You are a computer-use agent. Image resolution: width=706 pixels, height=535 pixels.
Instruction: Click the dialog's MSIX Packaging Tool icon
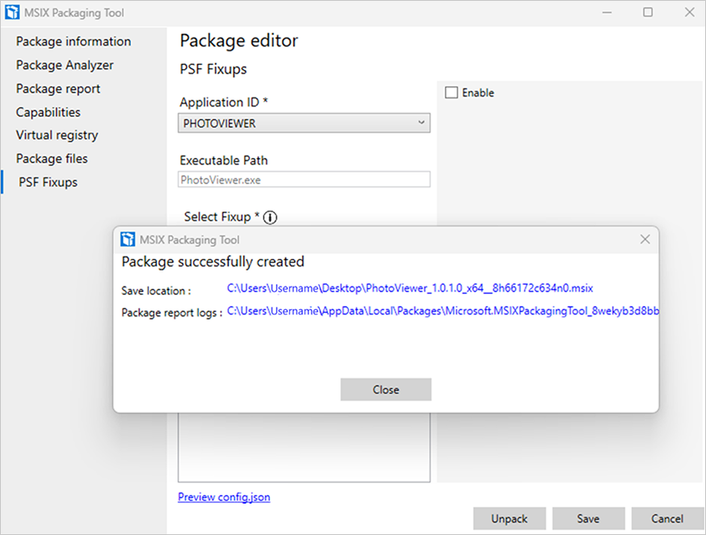coord(128,240)
